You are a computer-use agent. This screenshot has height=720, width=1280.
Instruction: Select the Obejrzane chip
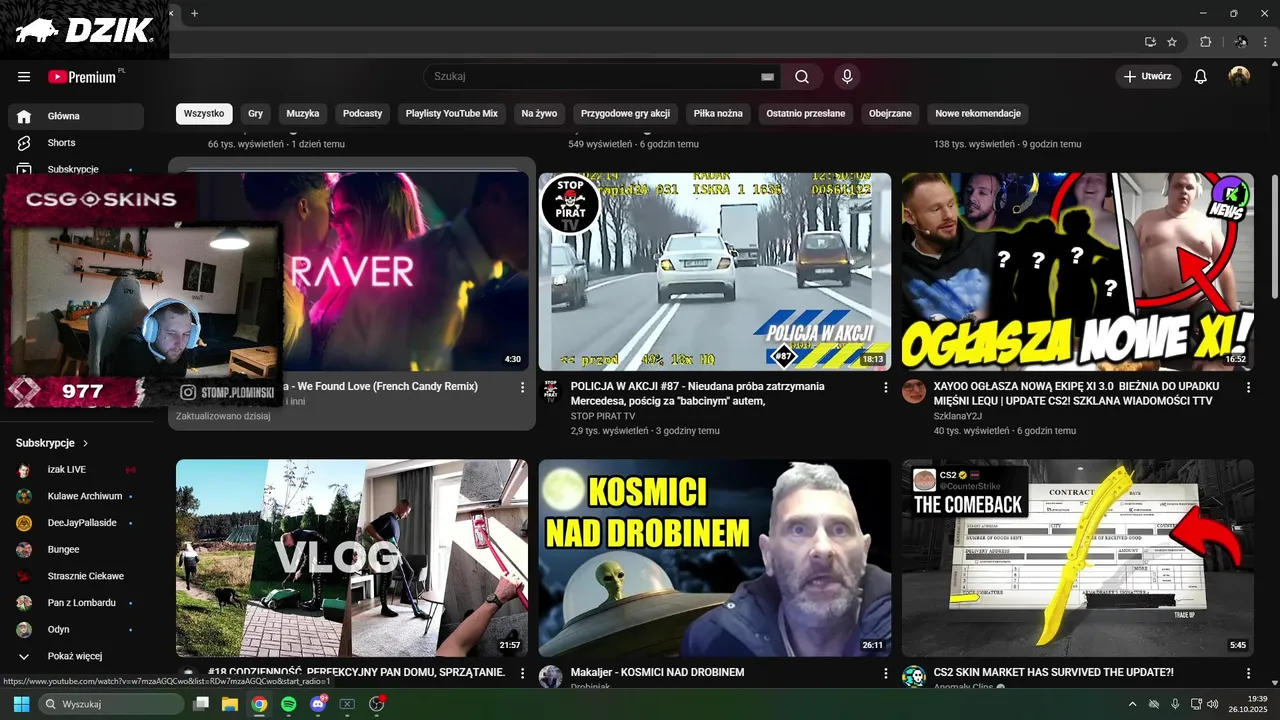coord(890,114)
